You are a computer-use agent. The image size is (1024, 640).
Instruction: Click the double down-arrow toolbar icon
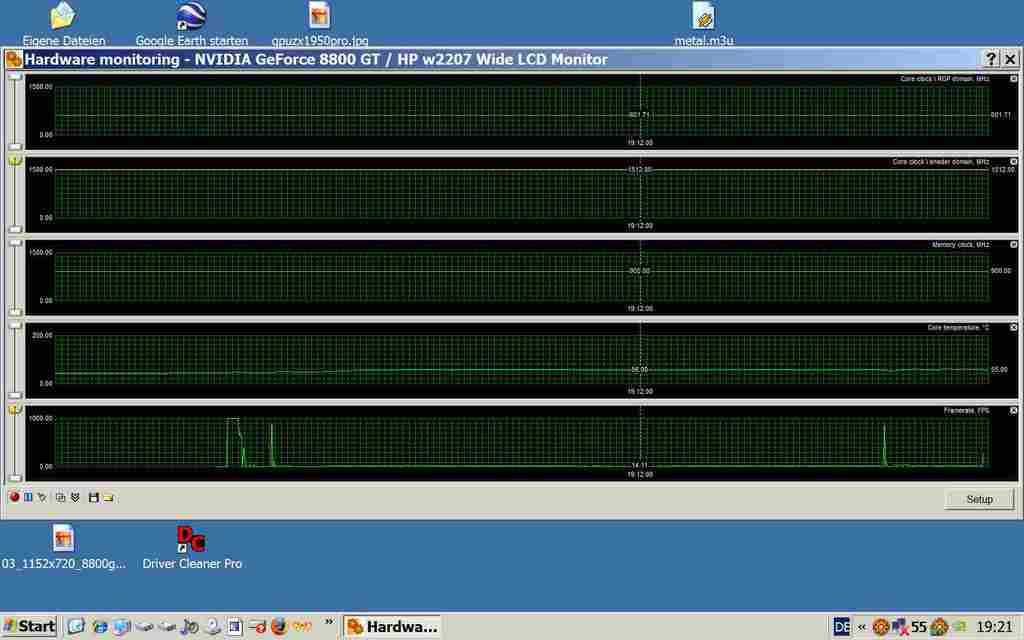click(x=75, y=498)
